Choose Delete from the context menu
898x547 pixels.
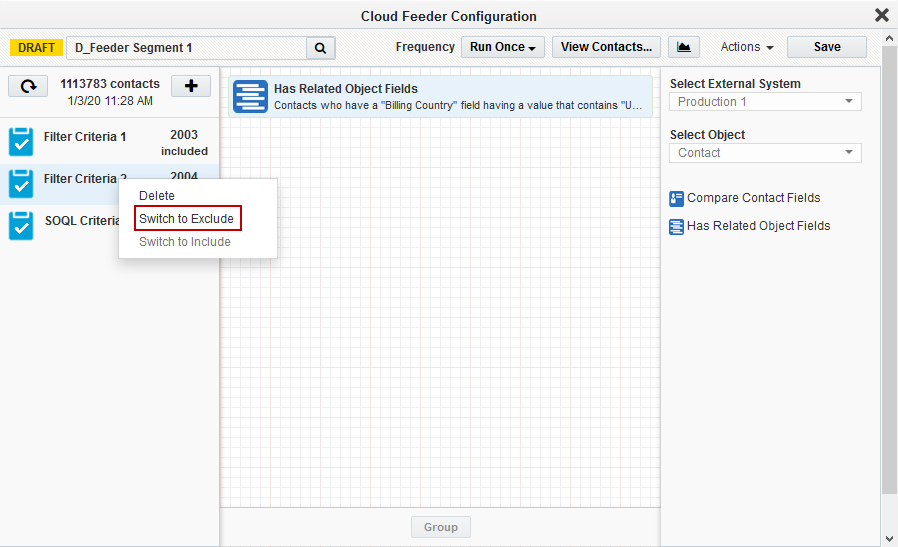click(157, 196)
